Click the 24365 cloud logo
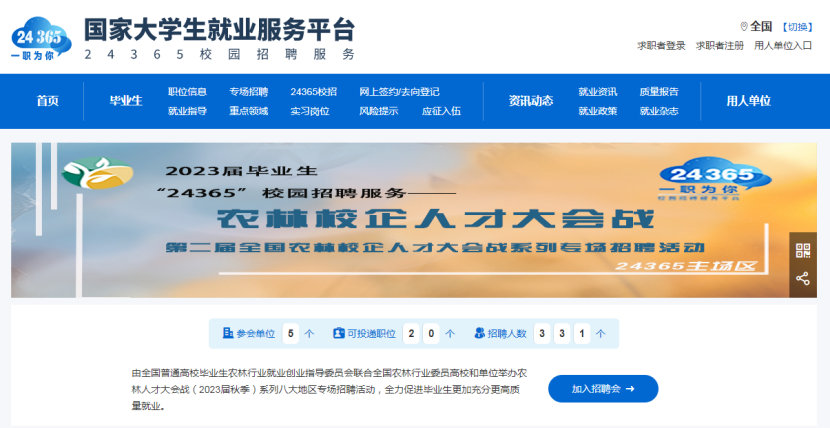The height and width of the screenshot is (428, 830). (x=41, y=38)
